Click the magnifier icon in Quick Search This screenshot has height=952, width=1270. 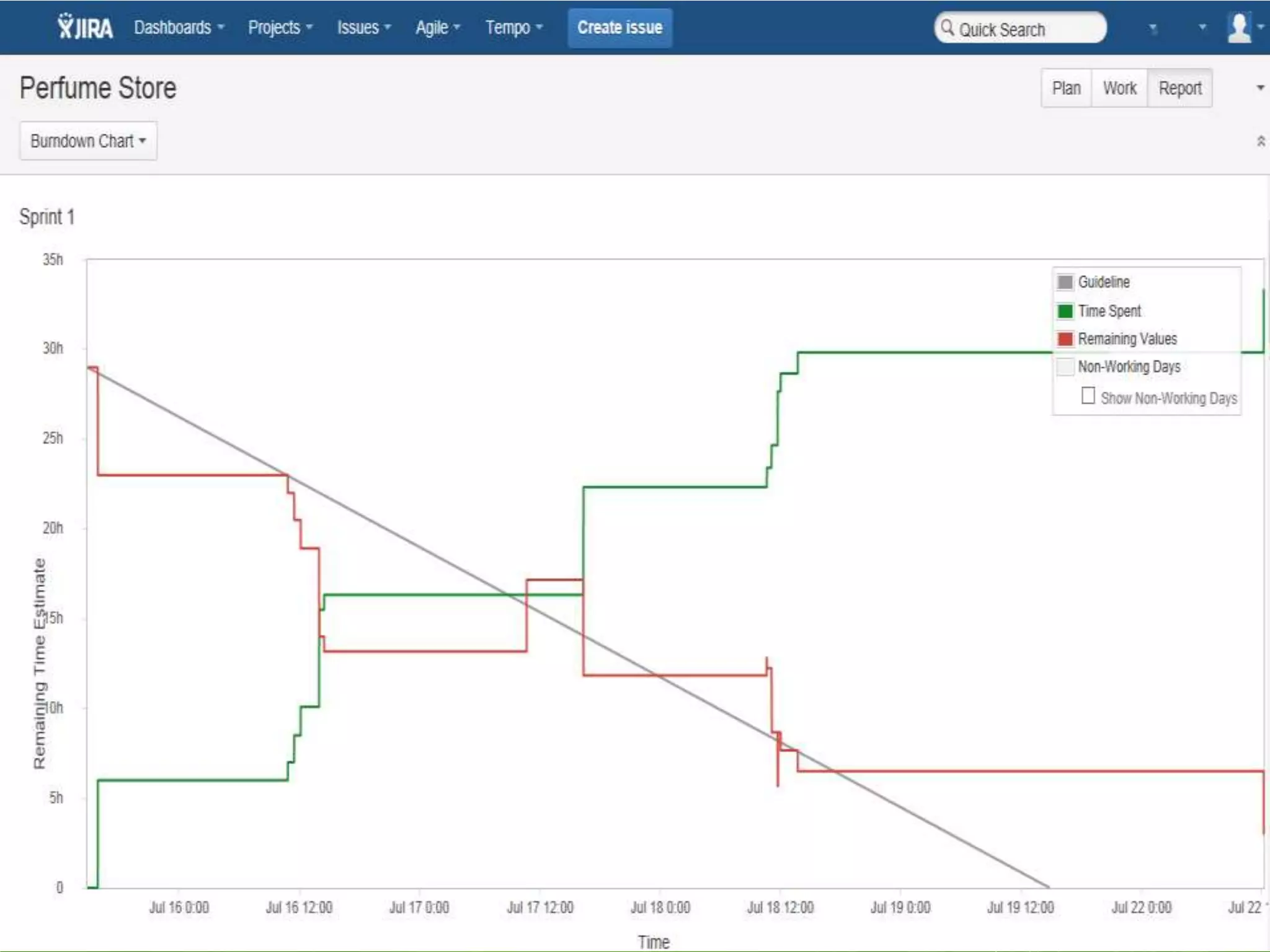(947, 28)
